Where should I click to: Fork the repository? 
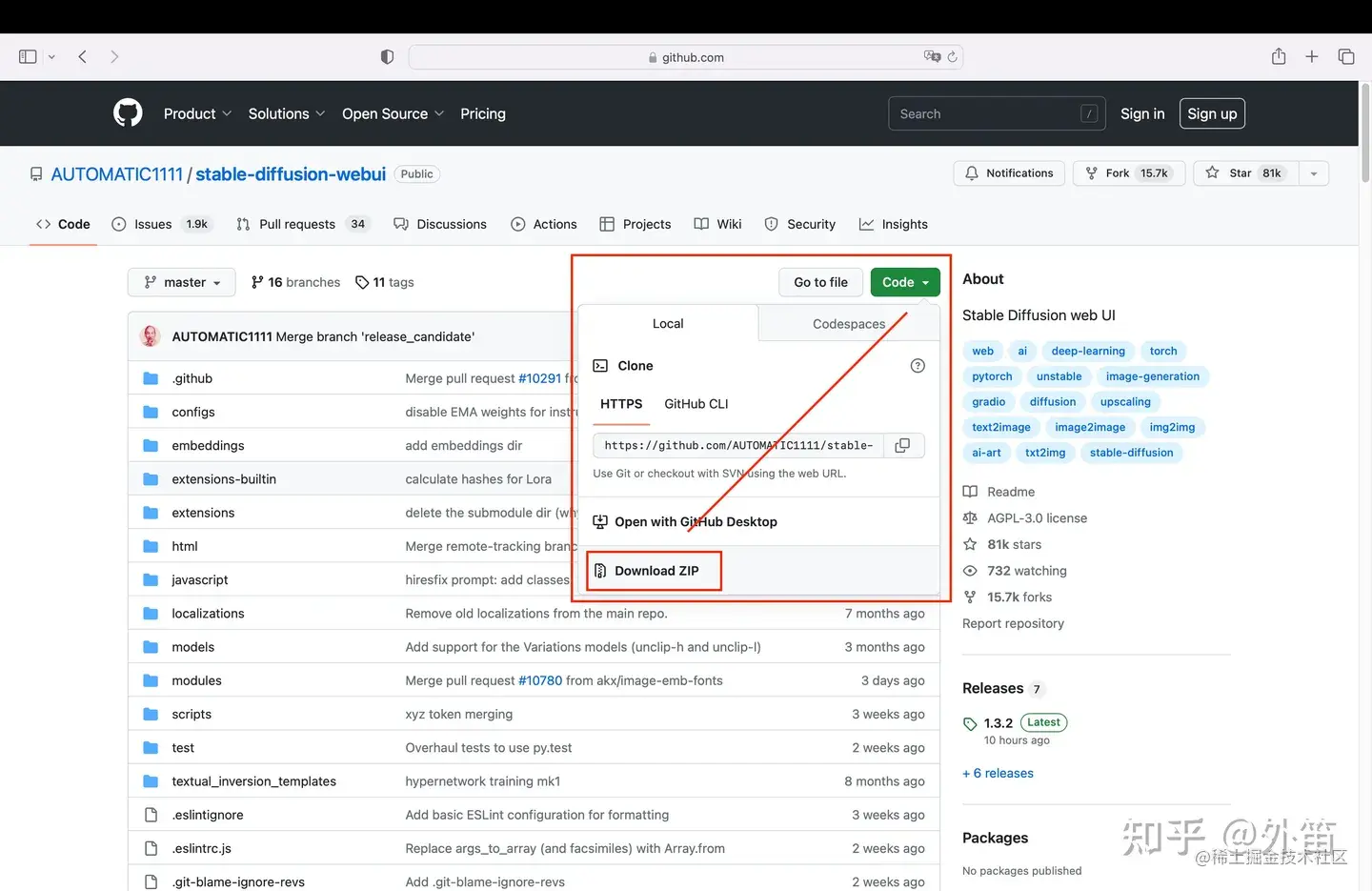[1129, 173]
